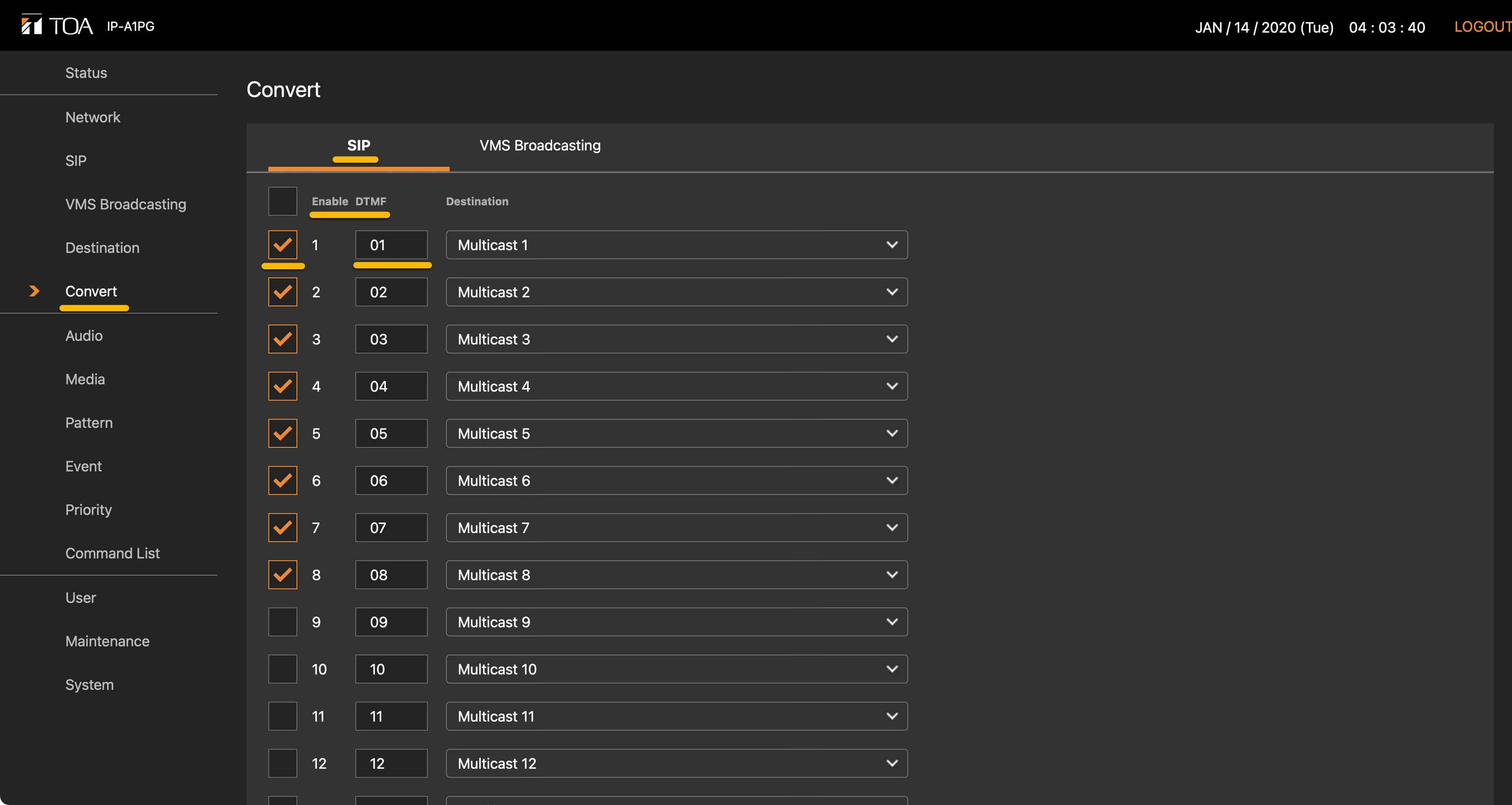Open the Multicast 8 destination dropdown

coord(677,575)
